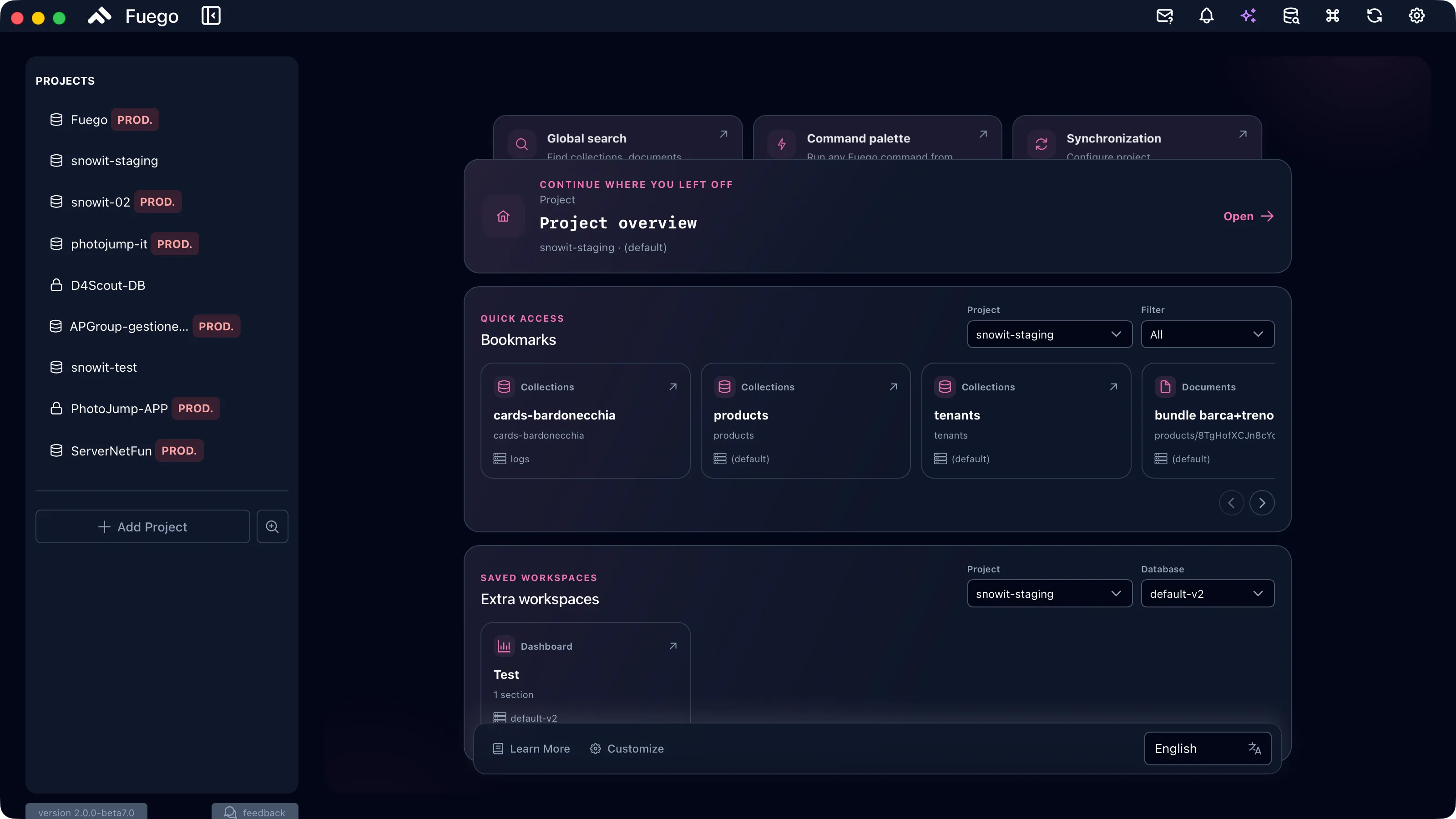Image resolution: width=1456 pixels, height=819 pixels.
Task: Click the home icon in Continue card
Action: click(x=503, y=216)
